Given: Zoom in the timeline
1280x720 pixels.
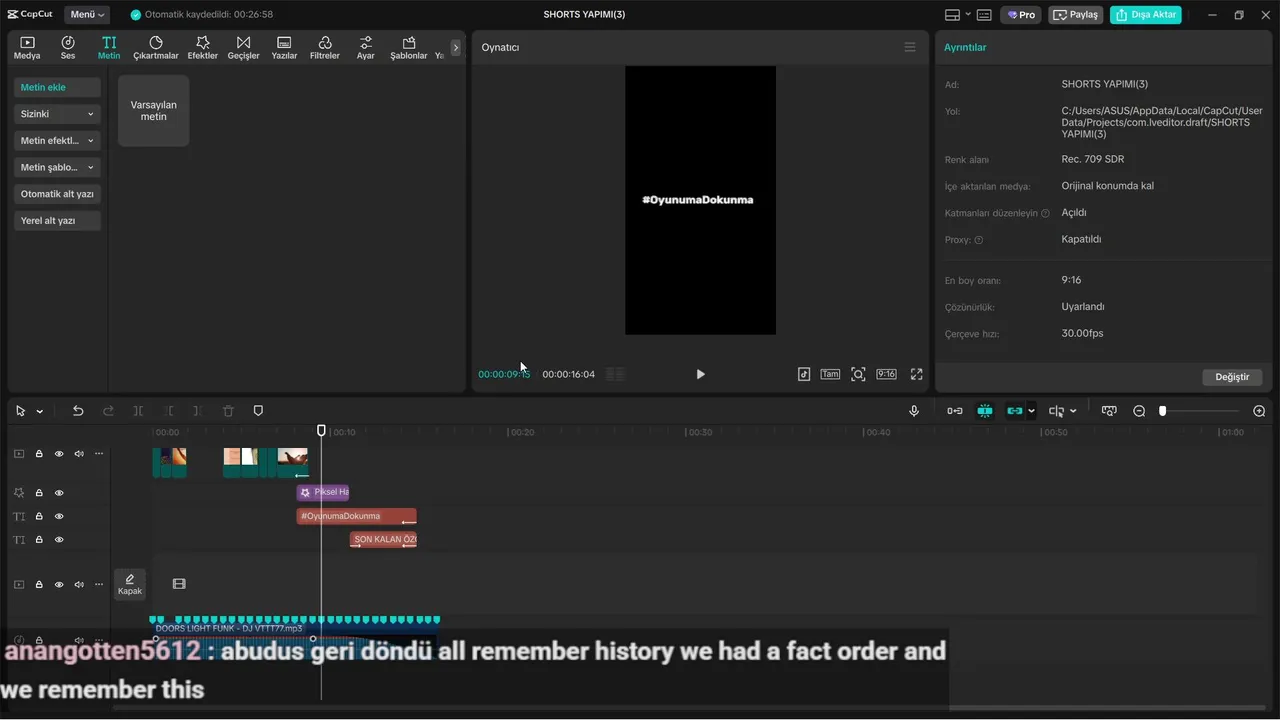Looking at the screenshot, I should [x=1259, y=411].
